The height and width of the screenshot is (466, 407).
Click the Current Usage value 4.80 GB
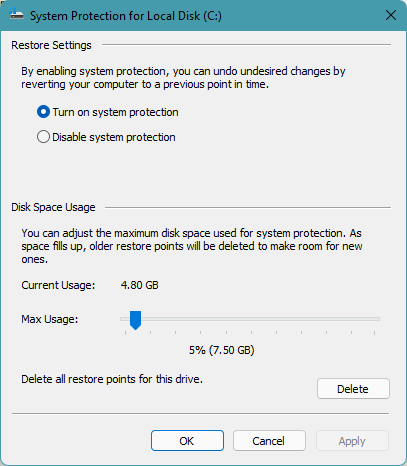[140, 285]
